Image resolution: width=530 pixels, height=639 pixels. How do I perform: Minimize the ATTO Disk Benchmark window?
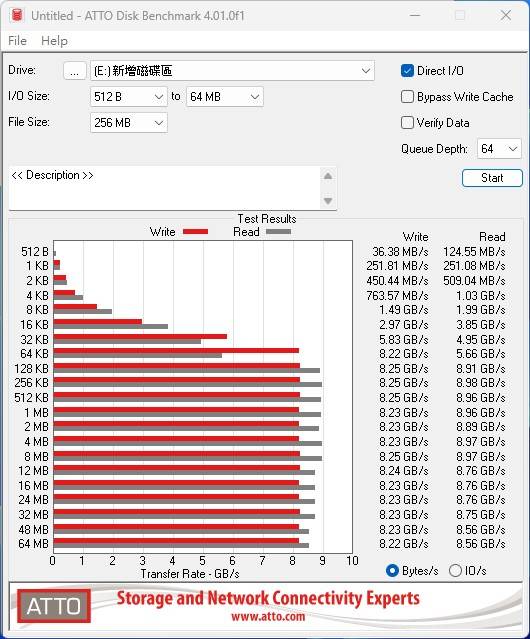[415, 15]
